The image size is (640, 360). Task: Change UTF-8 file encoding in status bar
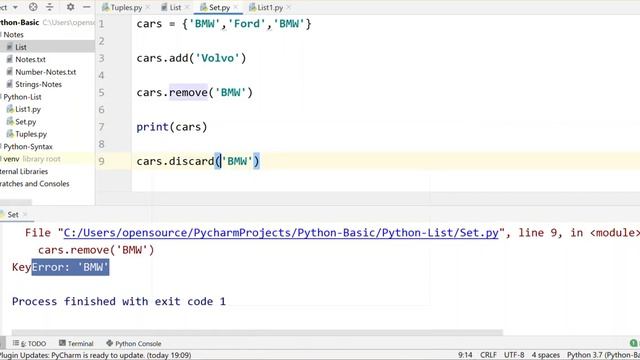514,355
